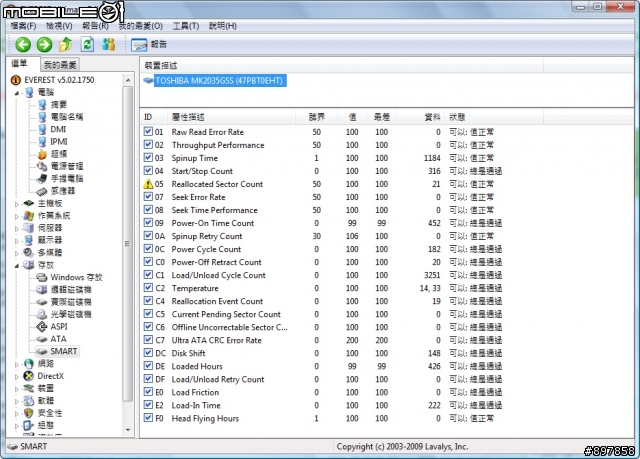Select the Load/Unload Cycle Count row text
640x459 pixels.
click(x=218, y=275)
